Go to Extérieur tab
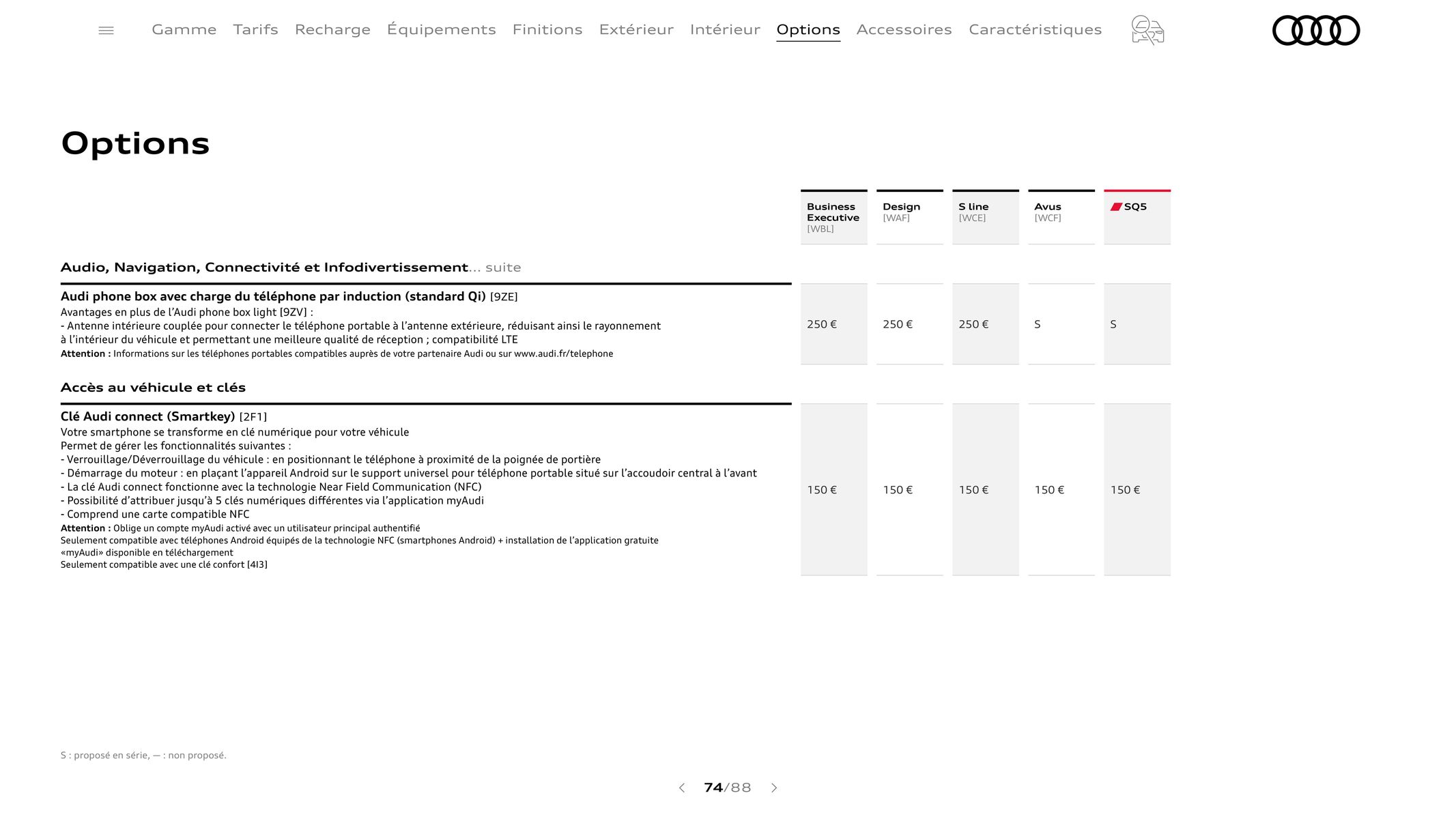This screenshot has height=819, width=1456. click(x=636, y=29)
